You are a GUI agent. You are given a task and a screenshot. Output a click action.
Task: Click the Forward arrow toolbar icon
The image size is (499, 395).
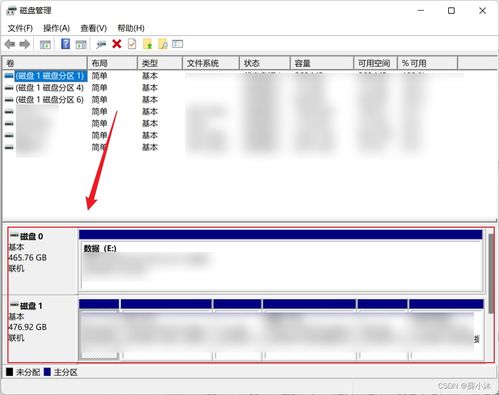(x=25, y=44)
